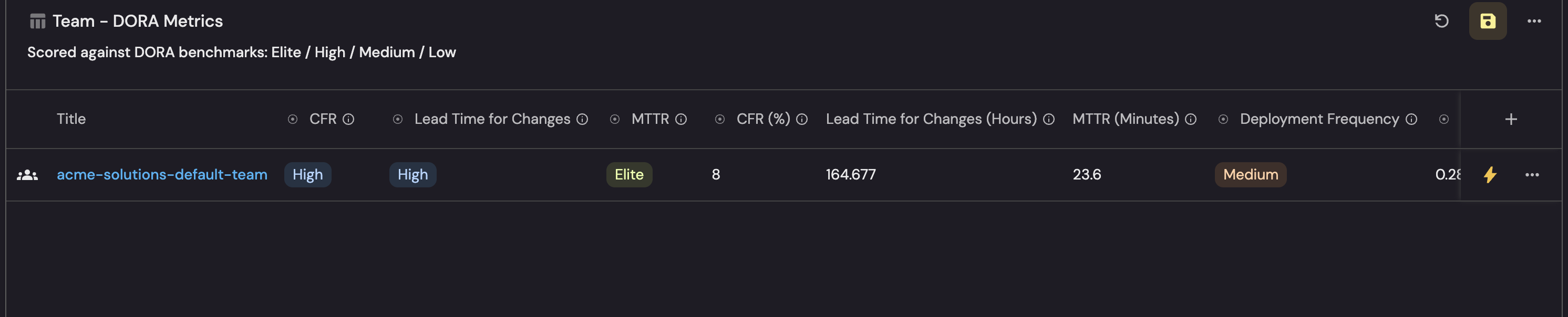Click the Deployment Frequency column header
This screenshot has height=317, width=1568.
(1319, 119)
